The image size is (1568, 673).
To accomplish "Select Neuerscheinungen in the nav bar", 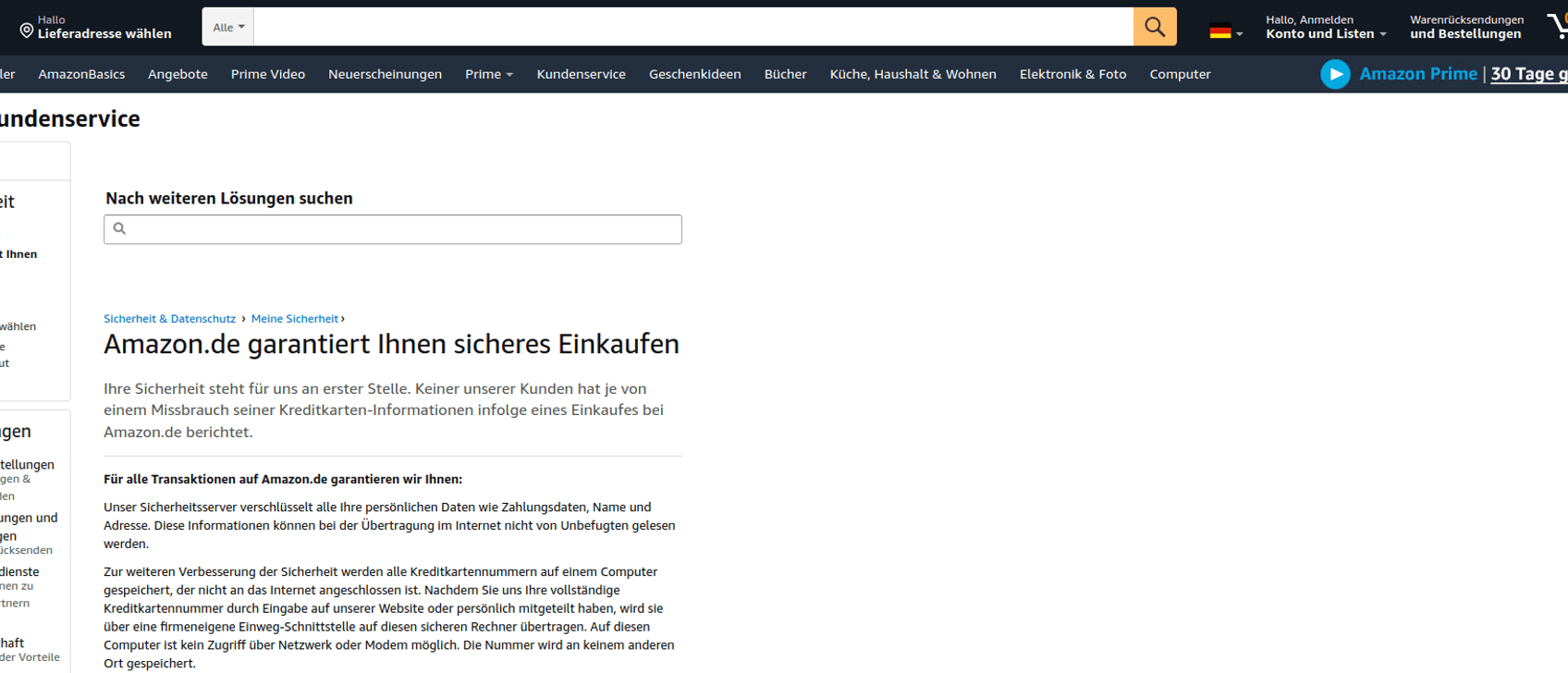I will point(385,74).
